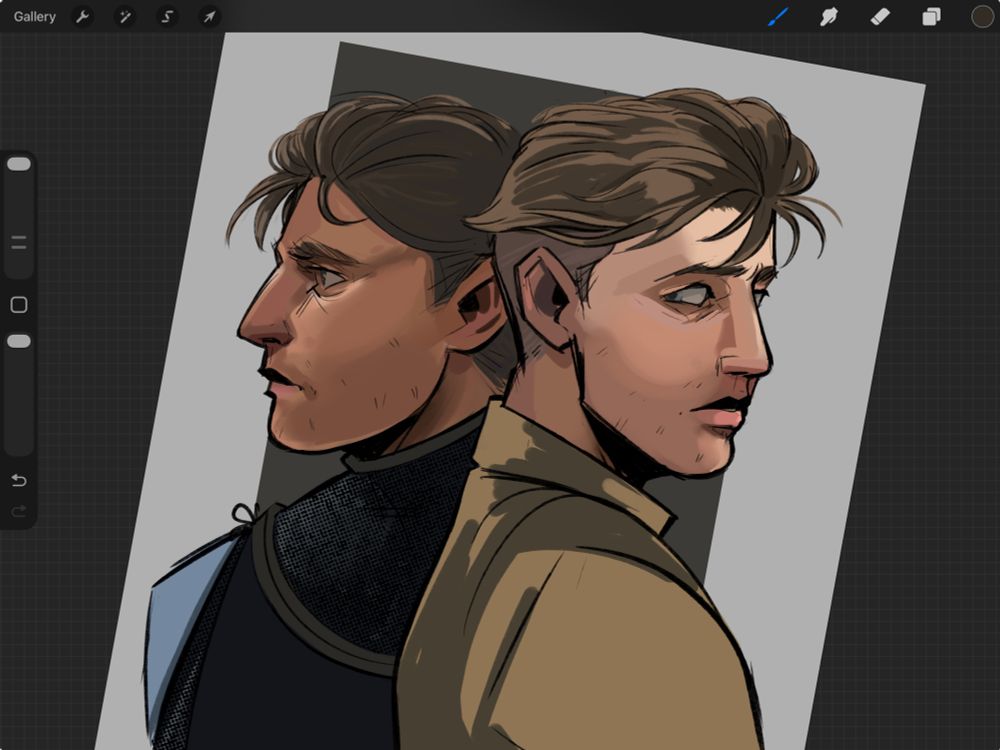The width and height of the screenshot is (1000, 750).
Task: Open the Layers panel
Action: [x=931, y=17]
